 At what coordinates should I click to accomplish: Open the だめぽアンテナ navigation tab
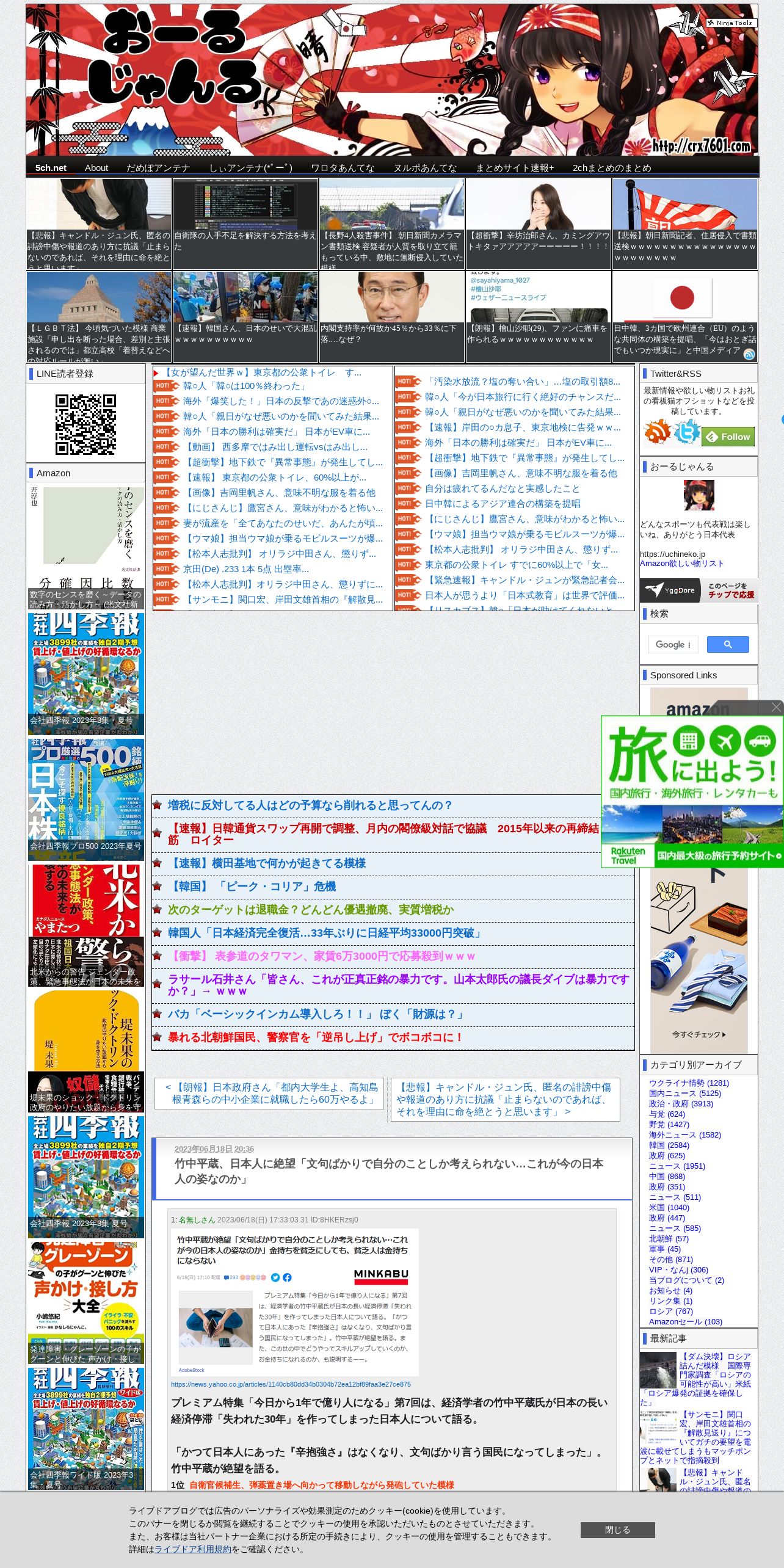click(158, 167)
